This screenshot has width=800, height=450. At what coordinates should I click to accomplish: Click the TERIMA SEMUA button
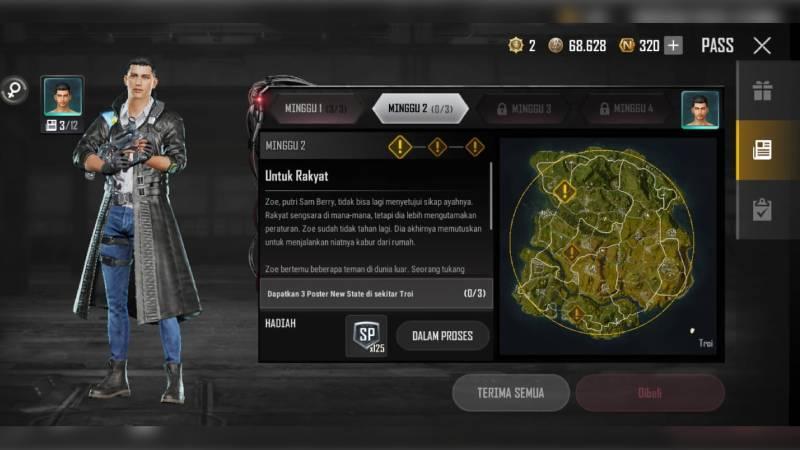pyautogui.click(x=511, y=393)
